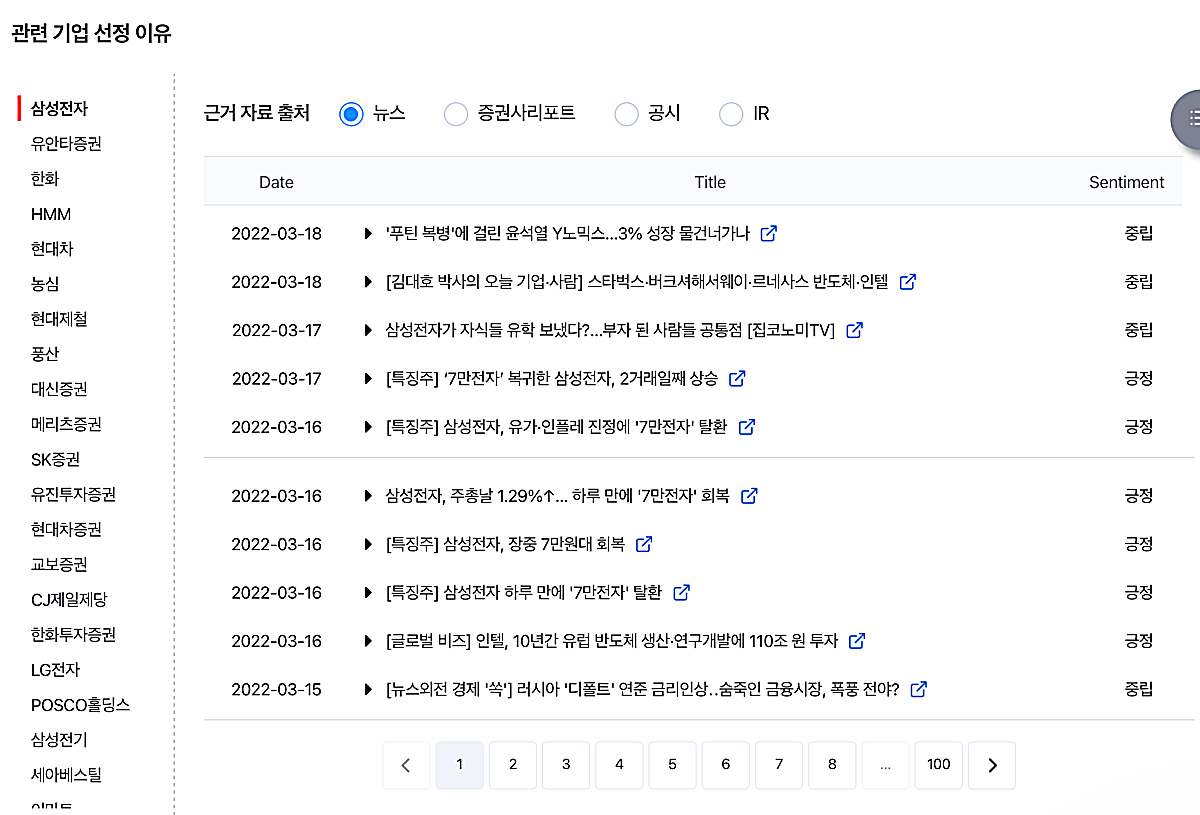Select 유안타증권 in the company list
1200x815 pixels.
(x=66, y=144)
